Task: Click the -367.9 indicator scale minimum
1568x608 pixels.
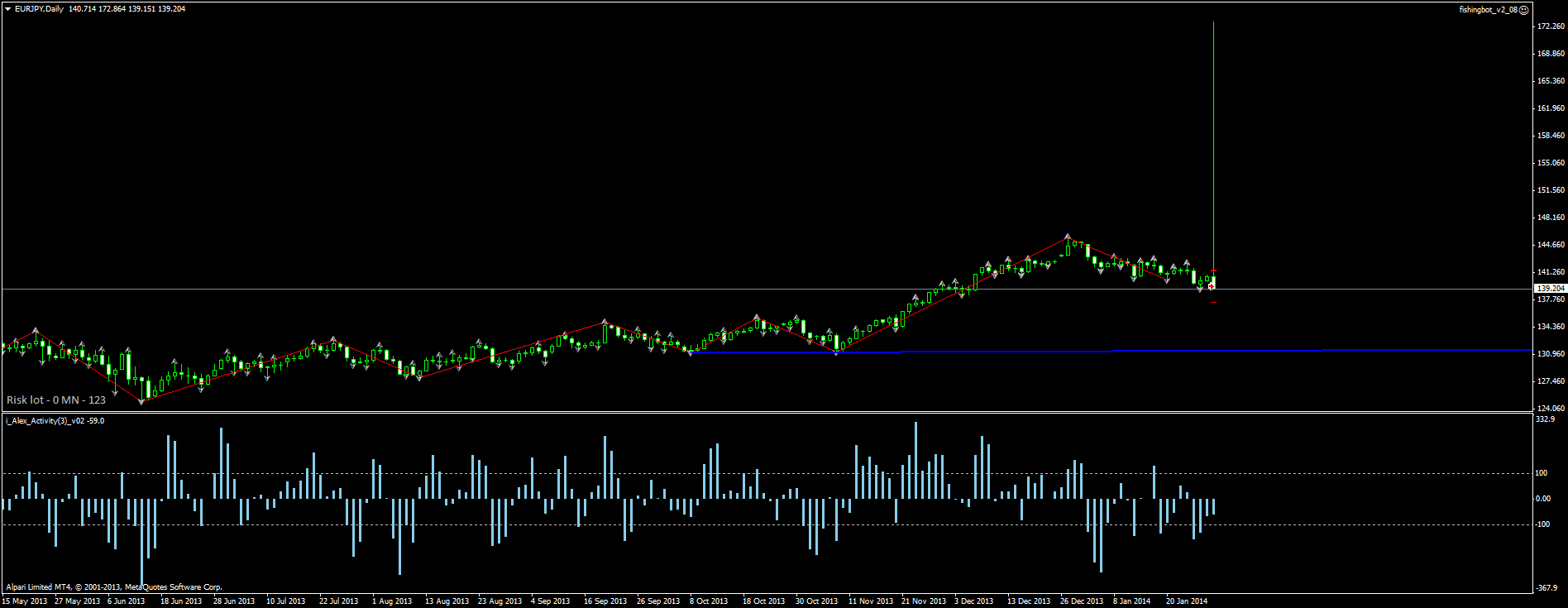Action: pyautogui.click(x=1545, y=587)
